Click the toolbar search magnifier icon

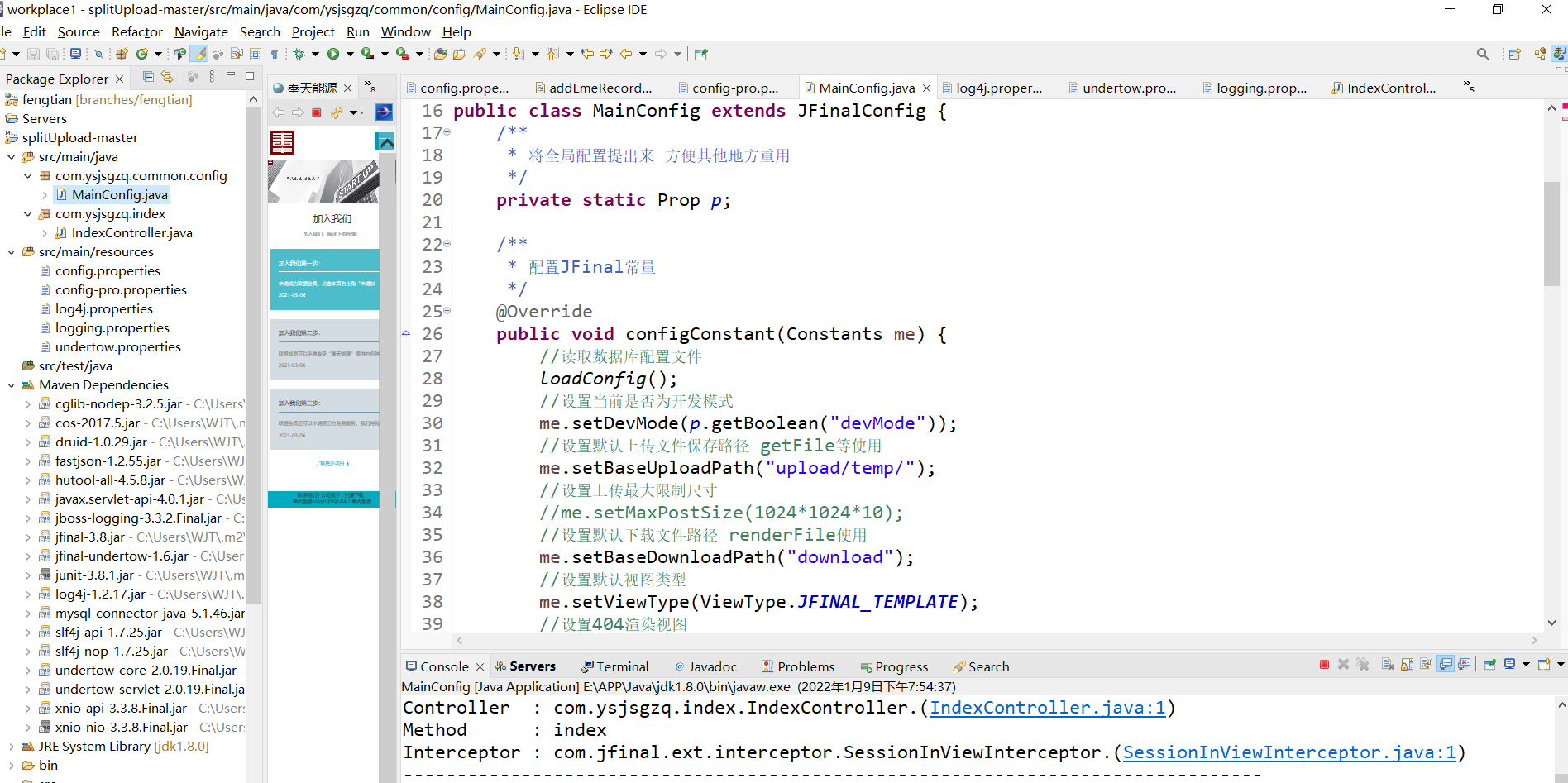pos(1483,55)
